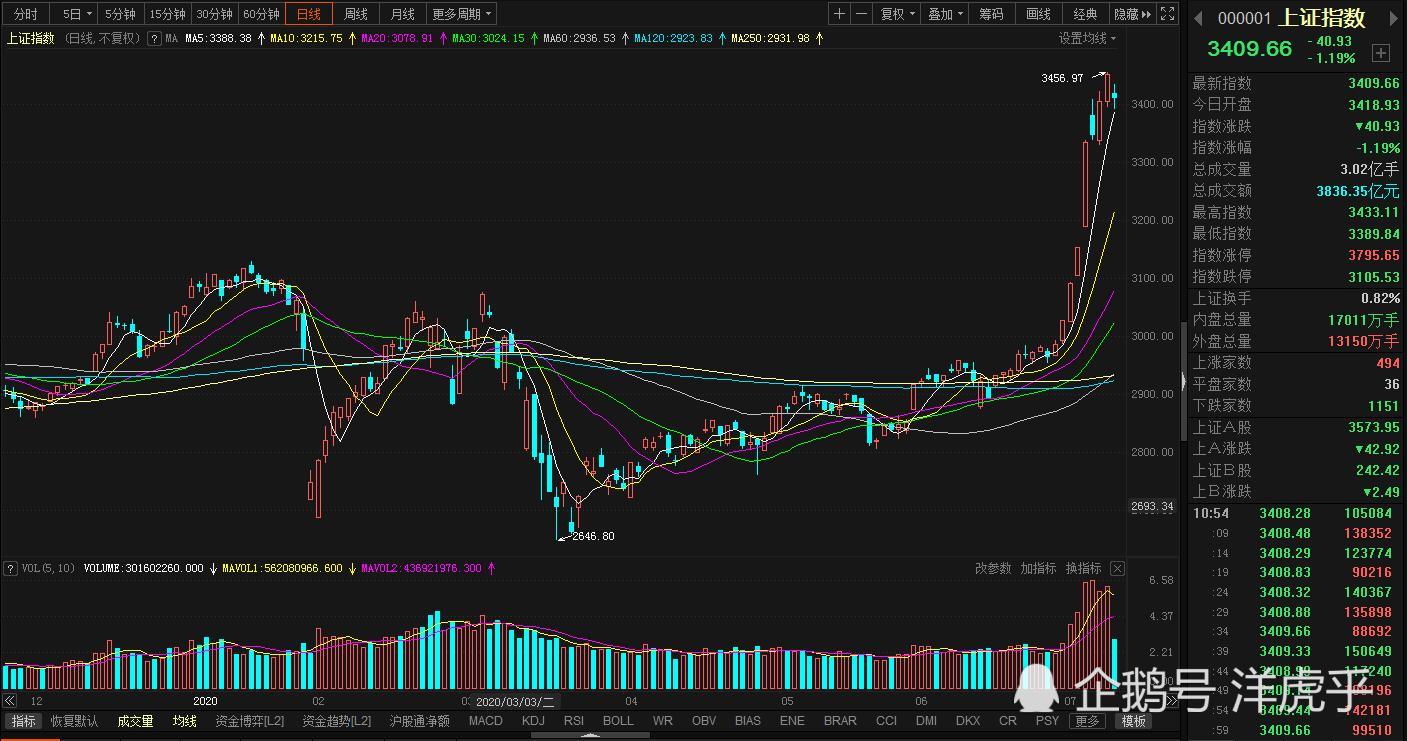Image resolution: width=1407 pixels, height=741 pixels.
Task: Select RSI indicator
Action: click(574, 721)
